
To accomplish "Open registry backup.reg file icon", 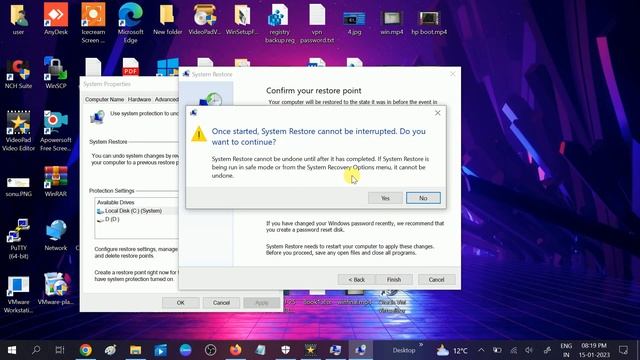I will pos(280,23).
